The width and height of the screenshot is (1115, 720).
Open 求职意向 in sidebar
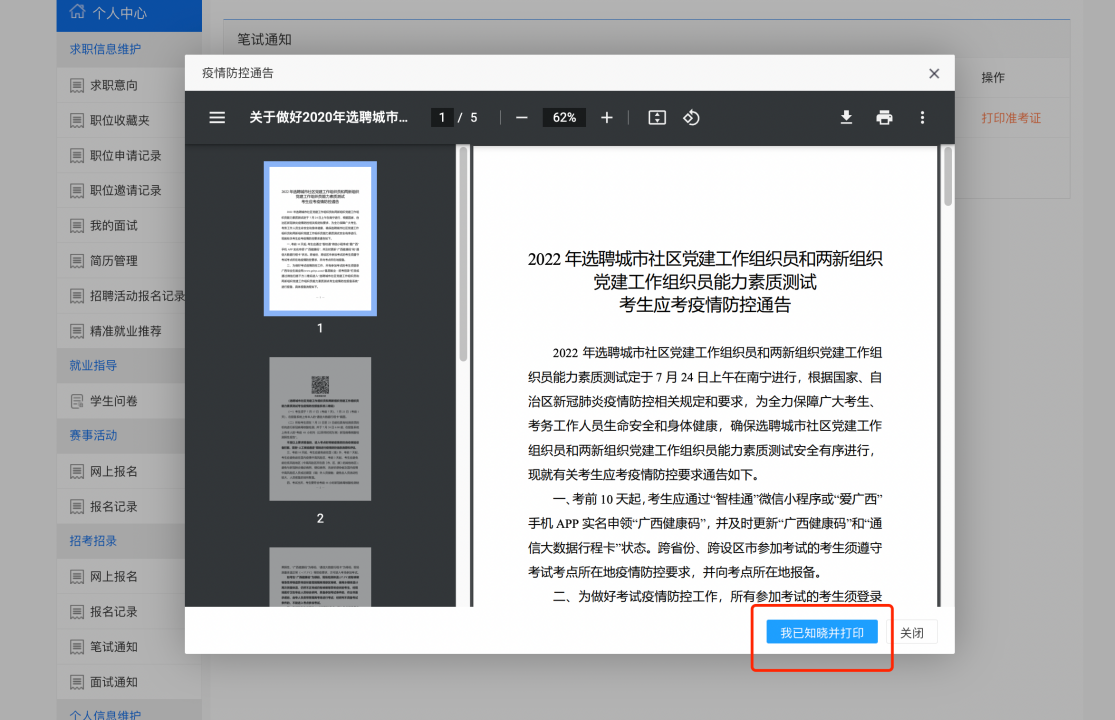pos(114,86)
